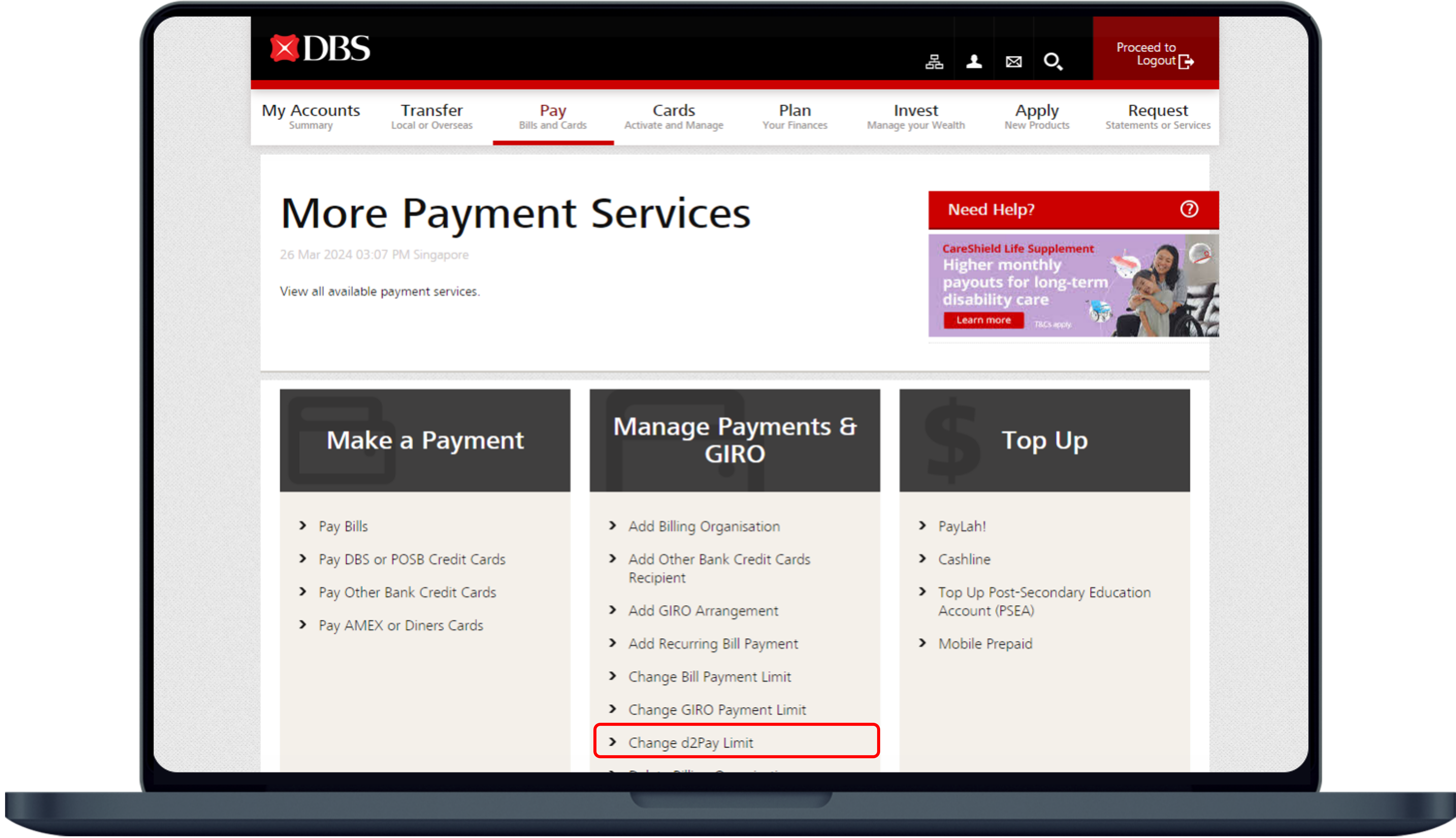Screen dimensions: 1456x838
Task: Open the mail envelope icon
Action: tap(1014, 61)
